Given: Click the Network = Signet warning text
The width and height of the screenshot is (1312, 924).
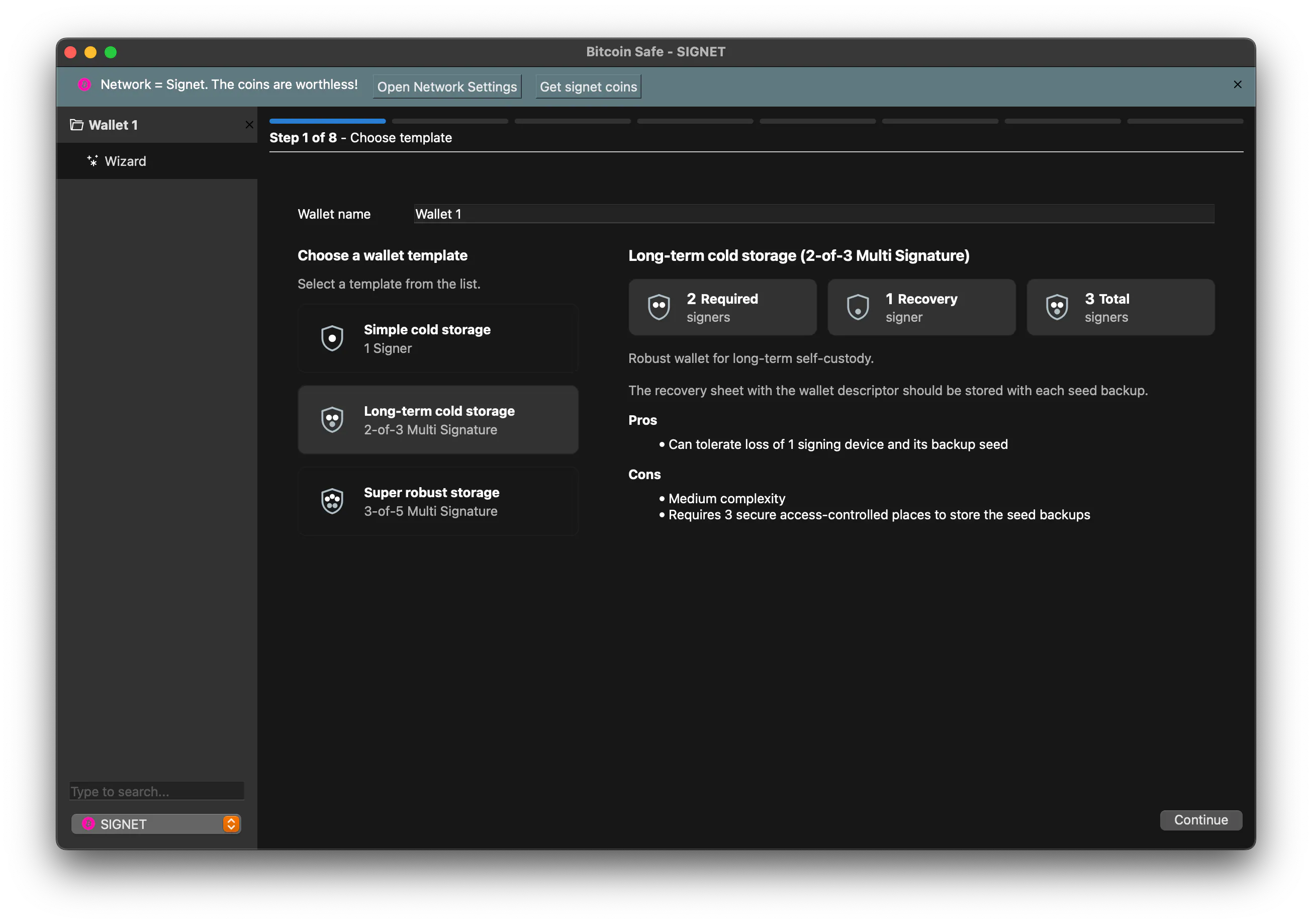Looking at the screenshot, I should pos(229,84).
